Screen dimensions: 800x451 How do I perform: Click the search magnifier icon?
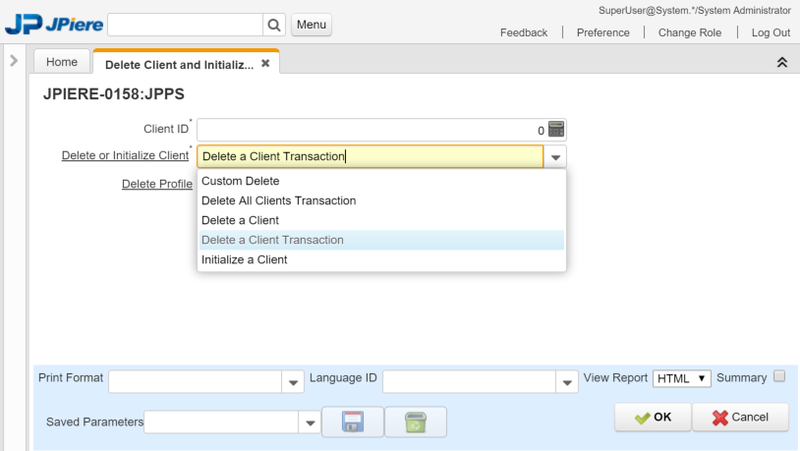(274, 25)
